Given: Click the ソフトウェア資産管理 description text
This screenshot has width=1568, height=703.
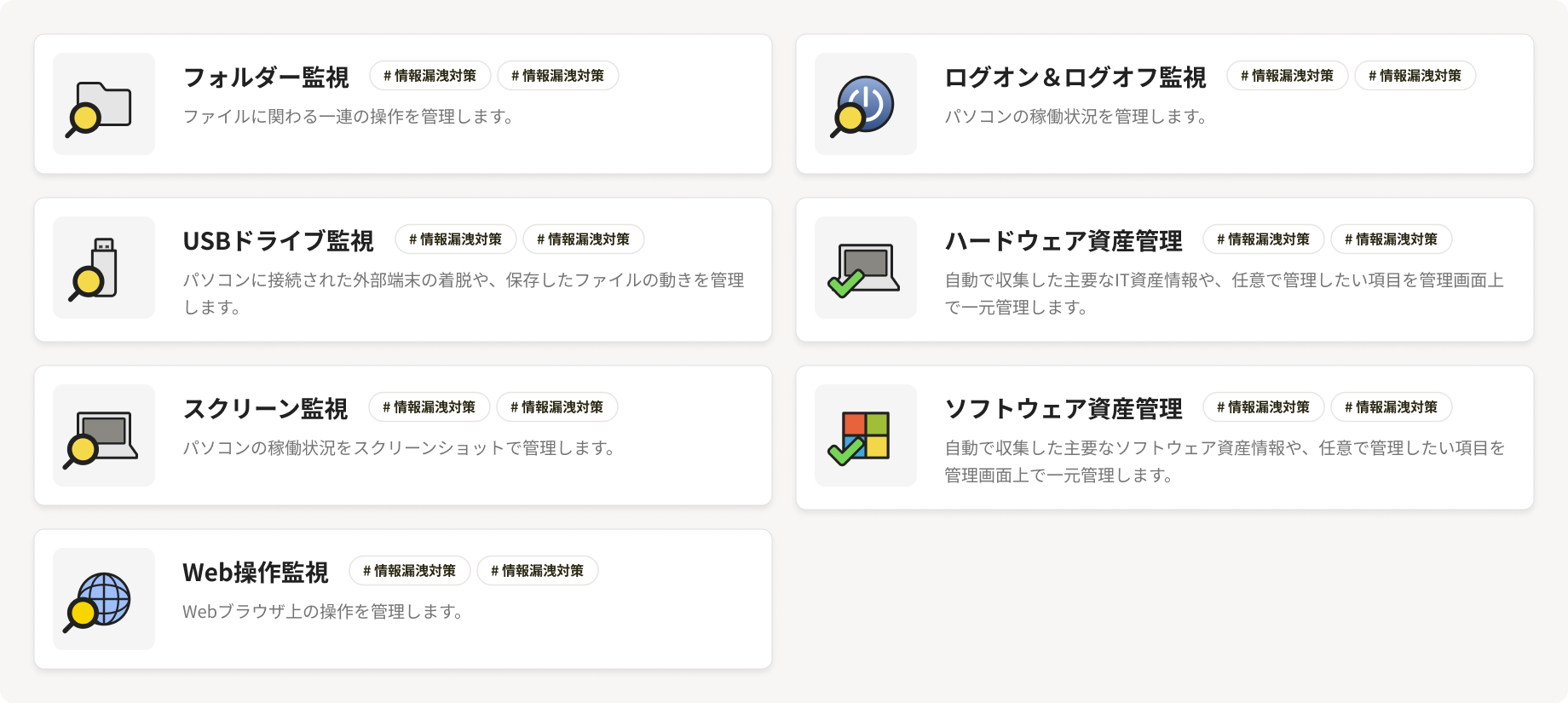Looking at the screenshot, I should pos(1225,461).
